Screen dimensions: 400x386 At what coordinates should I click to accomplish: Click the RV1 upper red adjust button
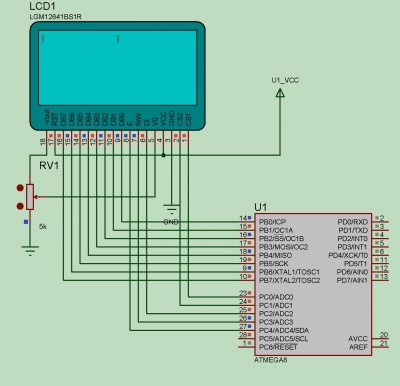20,188
